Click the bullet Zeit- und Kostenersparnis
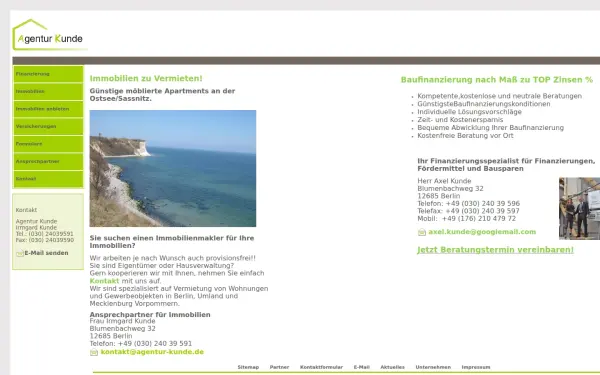The image size is (600, 375). tap(460, 120)
